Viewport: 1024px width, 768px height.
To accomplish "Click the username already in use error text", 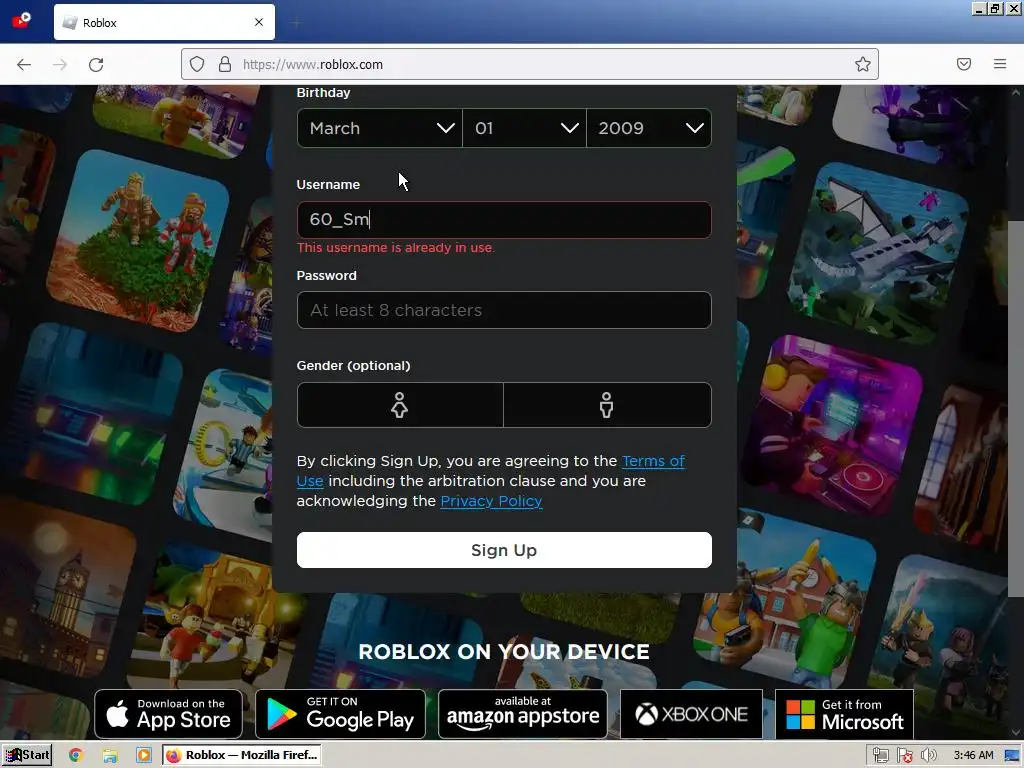I will (x=396, y=248).
